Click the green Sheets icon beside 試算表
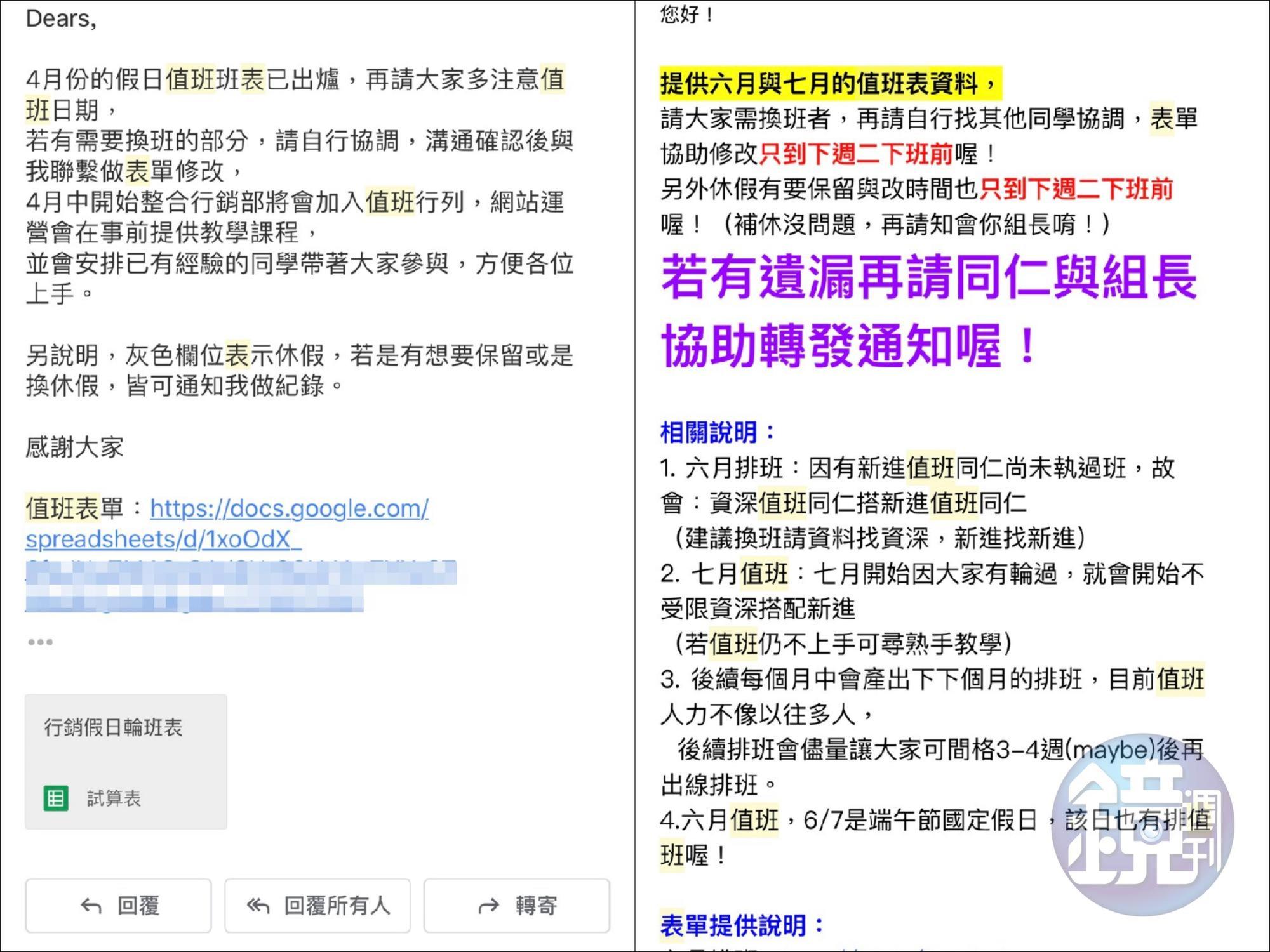The image size is (1270, 952). click(x=56, y=798)
